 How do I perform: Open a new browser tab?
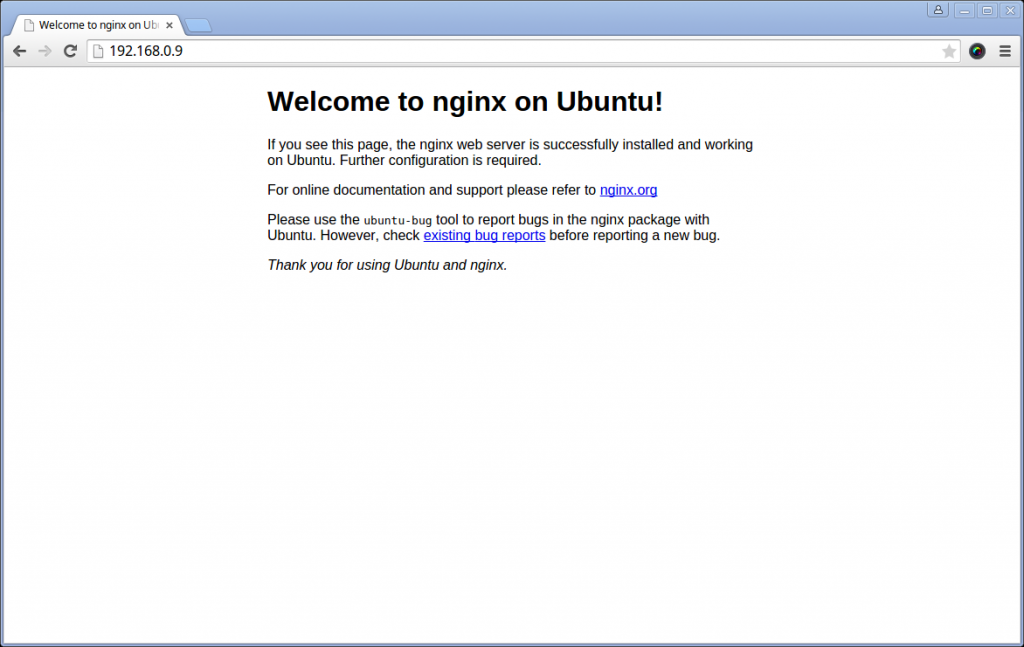pyautogui.click(x=197, y=24)
